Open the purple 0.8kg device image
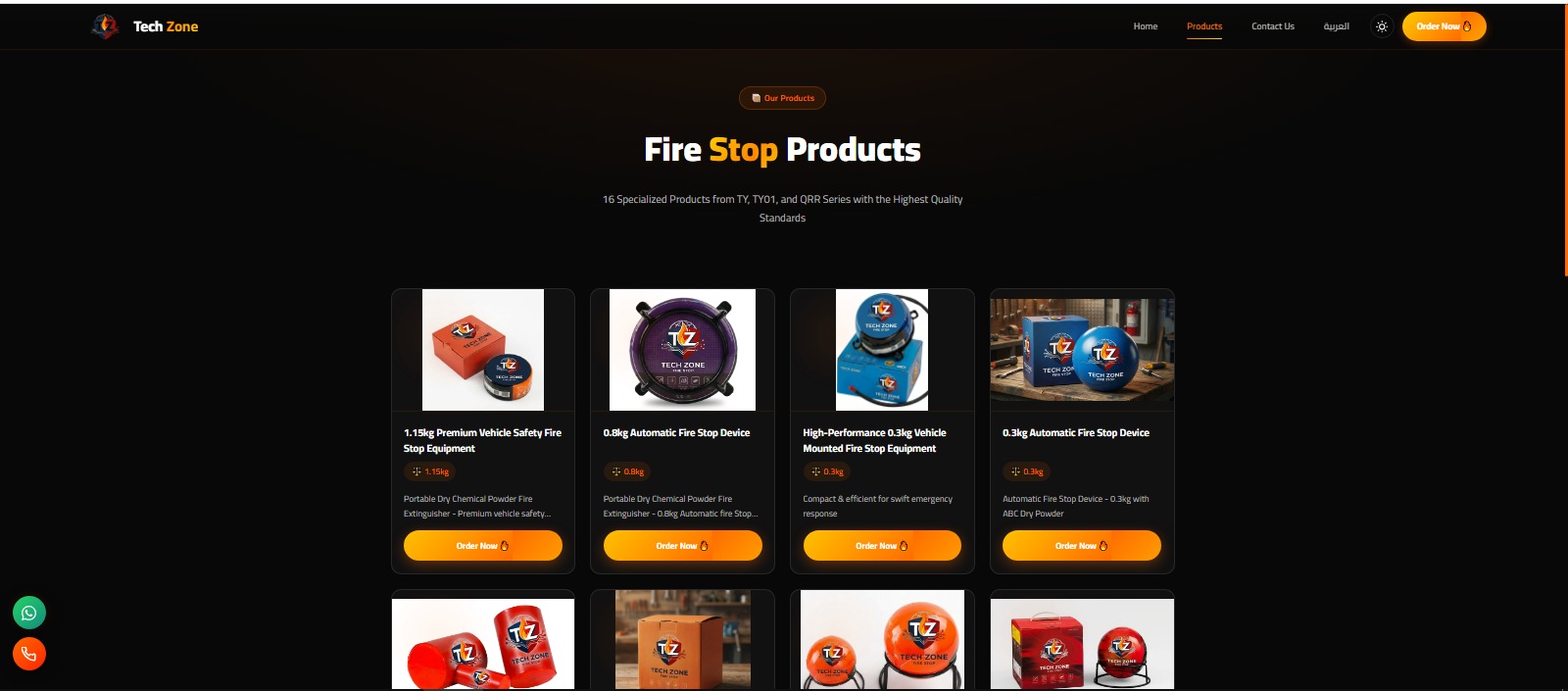 (682, 350)
